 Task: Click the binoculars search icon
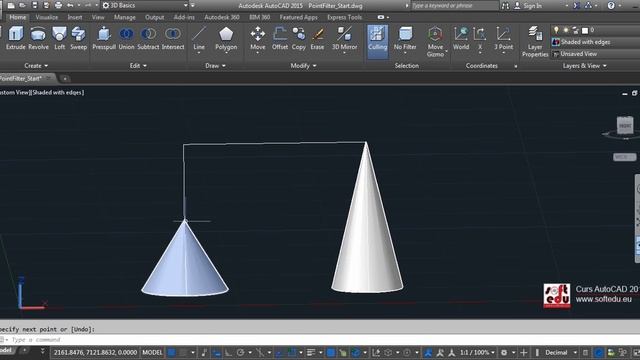click(505, 5)
